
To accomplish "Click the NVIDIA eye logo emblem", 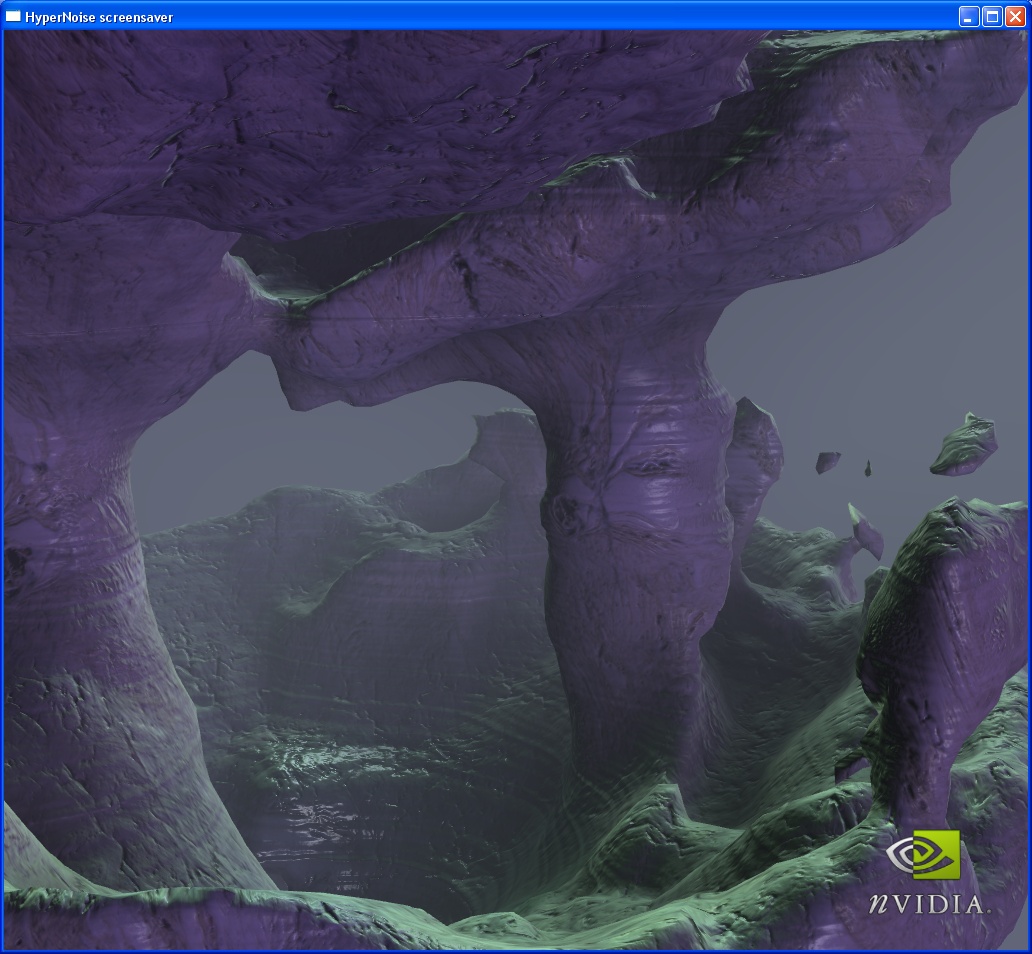I will click(x=922, y=855).
